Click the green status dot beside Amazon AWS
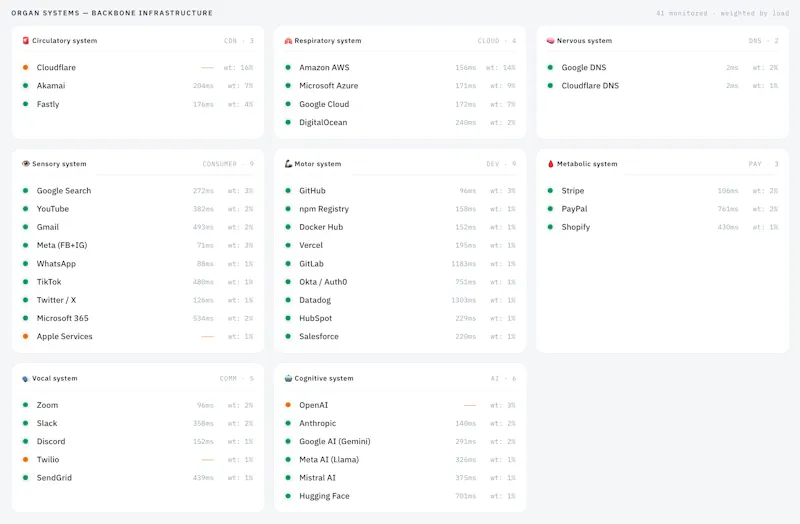The height and width of the screenshot is (524, 800). 288,67
